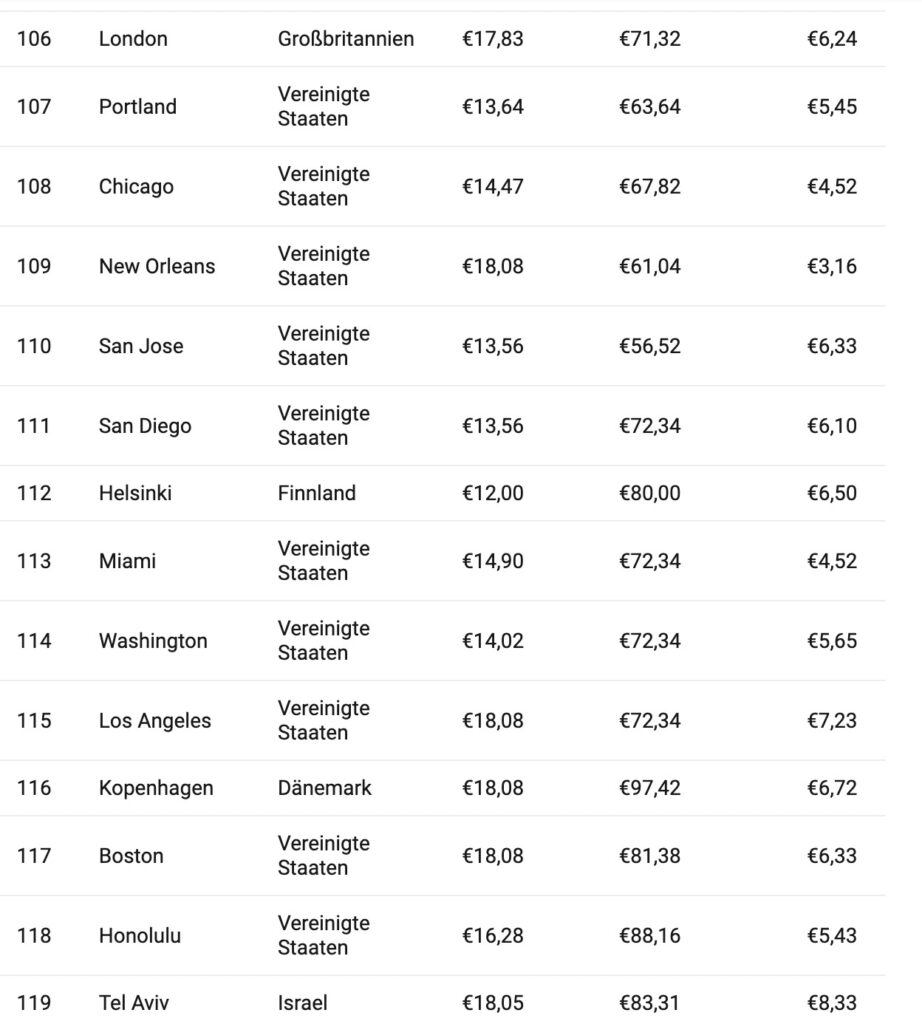Click Portland in row 107
The height and width of the screenshot is (1024, 922).
[137, 106]
